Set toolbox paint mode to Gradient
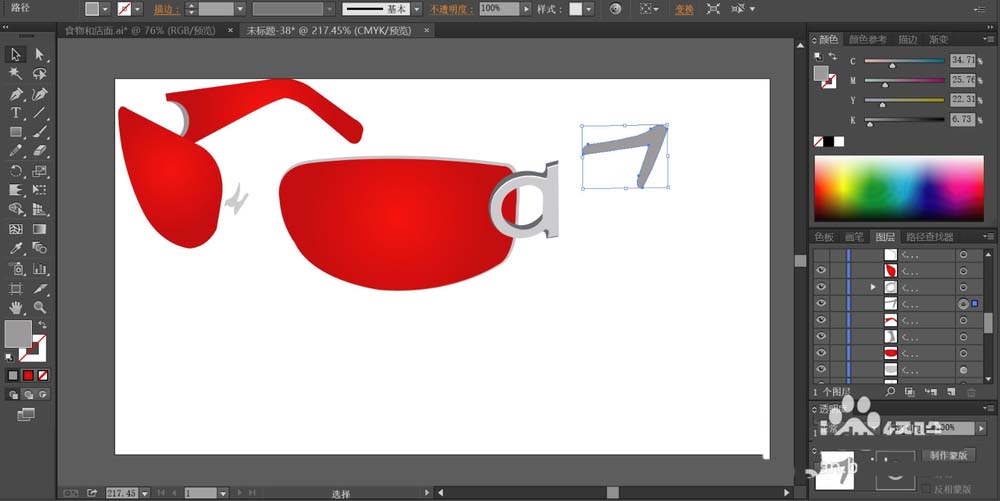 28,375
